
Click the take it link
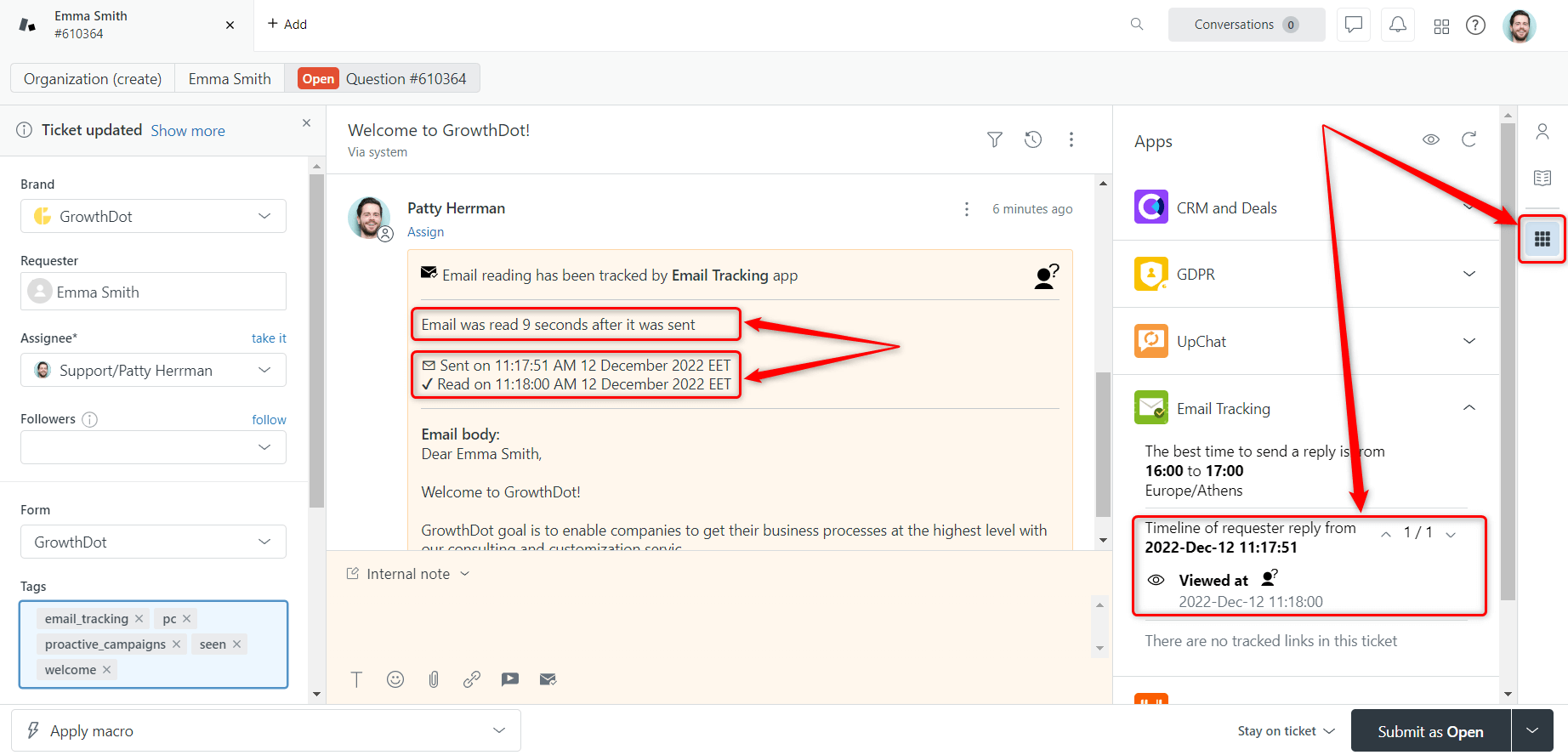click(269, 338)
